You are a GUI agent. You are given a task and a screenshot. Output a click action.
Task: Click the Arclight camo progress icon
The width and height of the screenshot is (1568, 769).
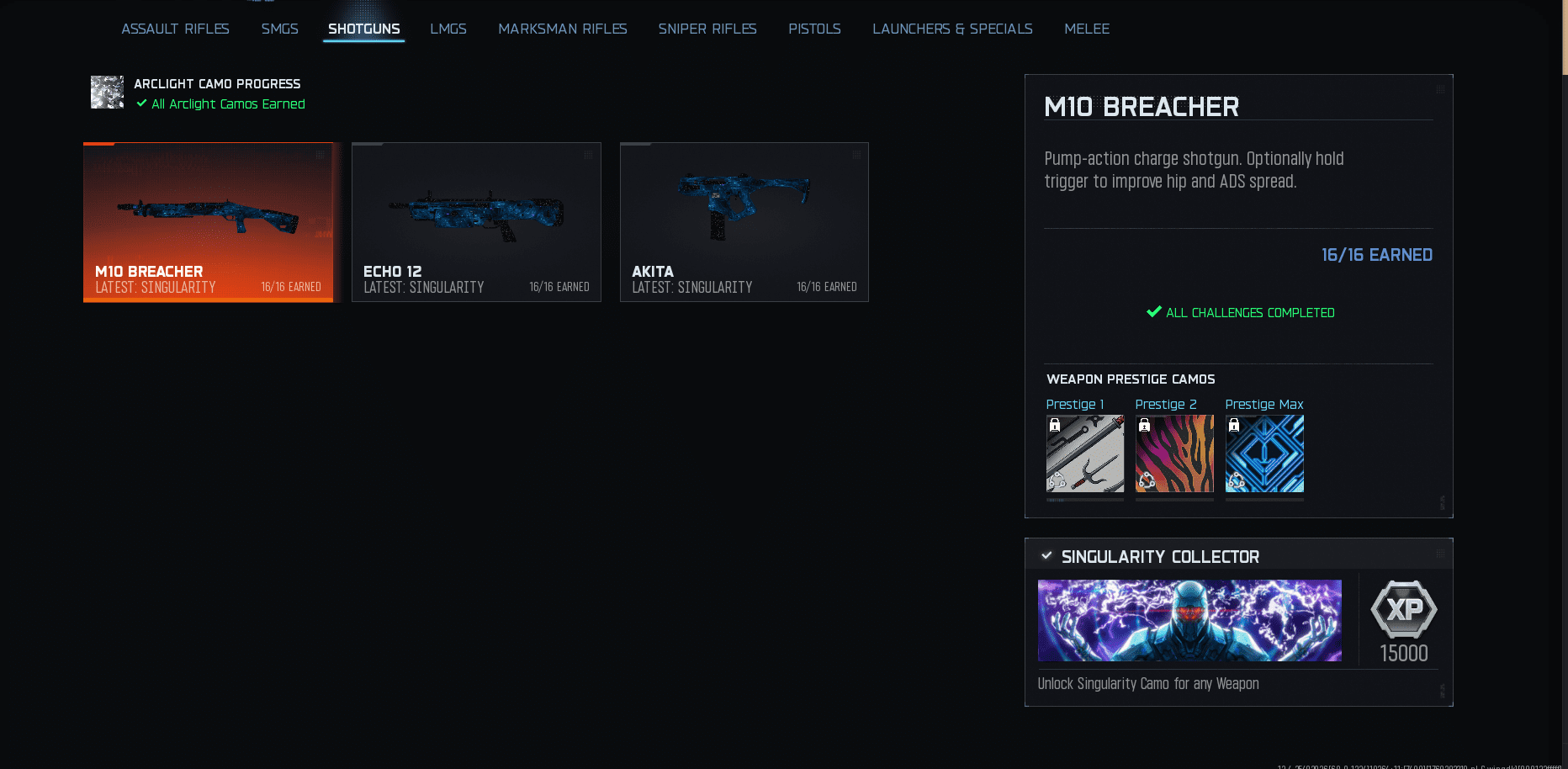(x=107, y=93)
